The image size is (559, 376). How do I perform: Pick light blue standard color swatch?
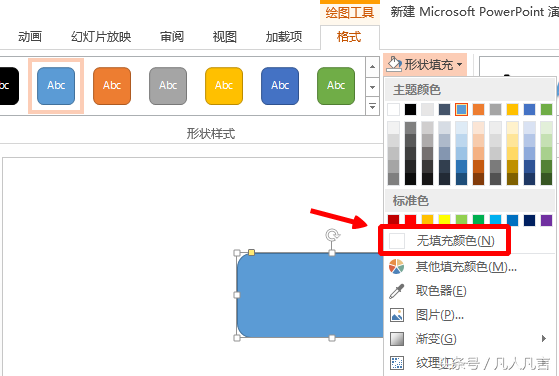[495, 220]
